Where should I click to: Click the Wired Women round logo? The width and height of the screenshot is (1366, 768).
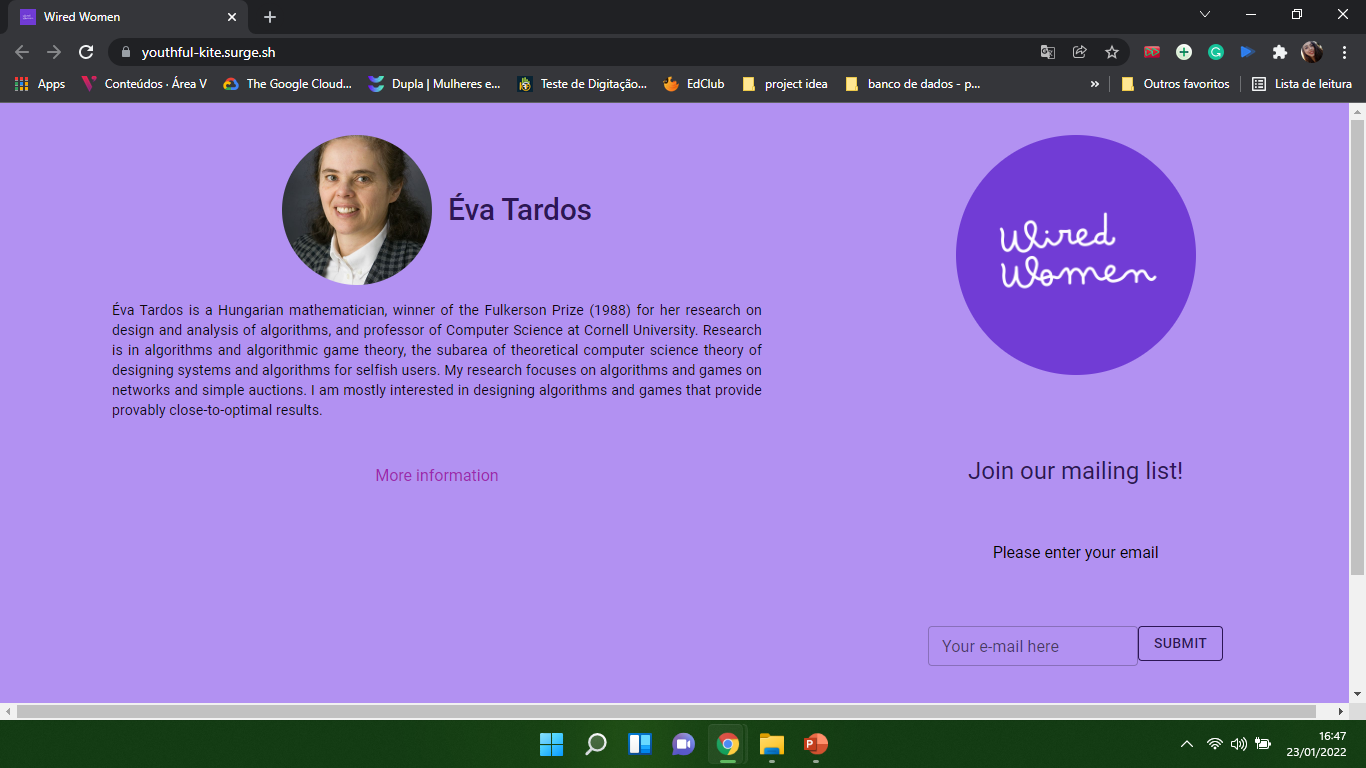[1076, 255]
